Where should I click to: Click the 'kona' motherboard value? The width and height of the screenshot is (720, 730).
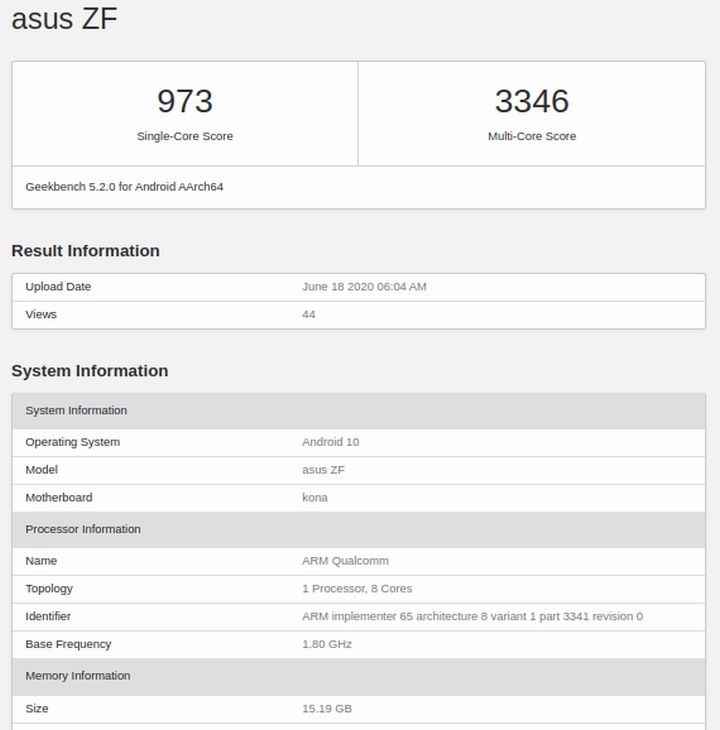pyautogui.click(x=315, y=498)
